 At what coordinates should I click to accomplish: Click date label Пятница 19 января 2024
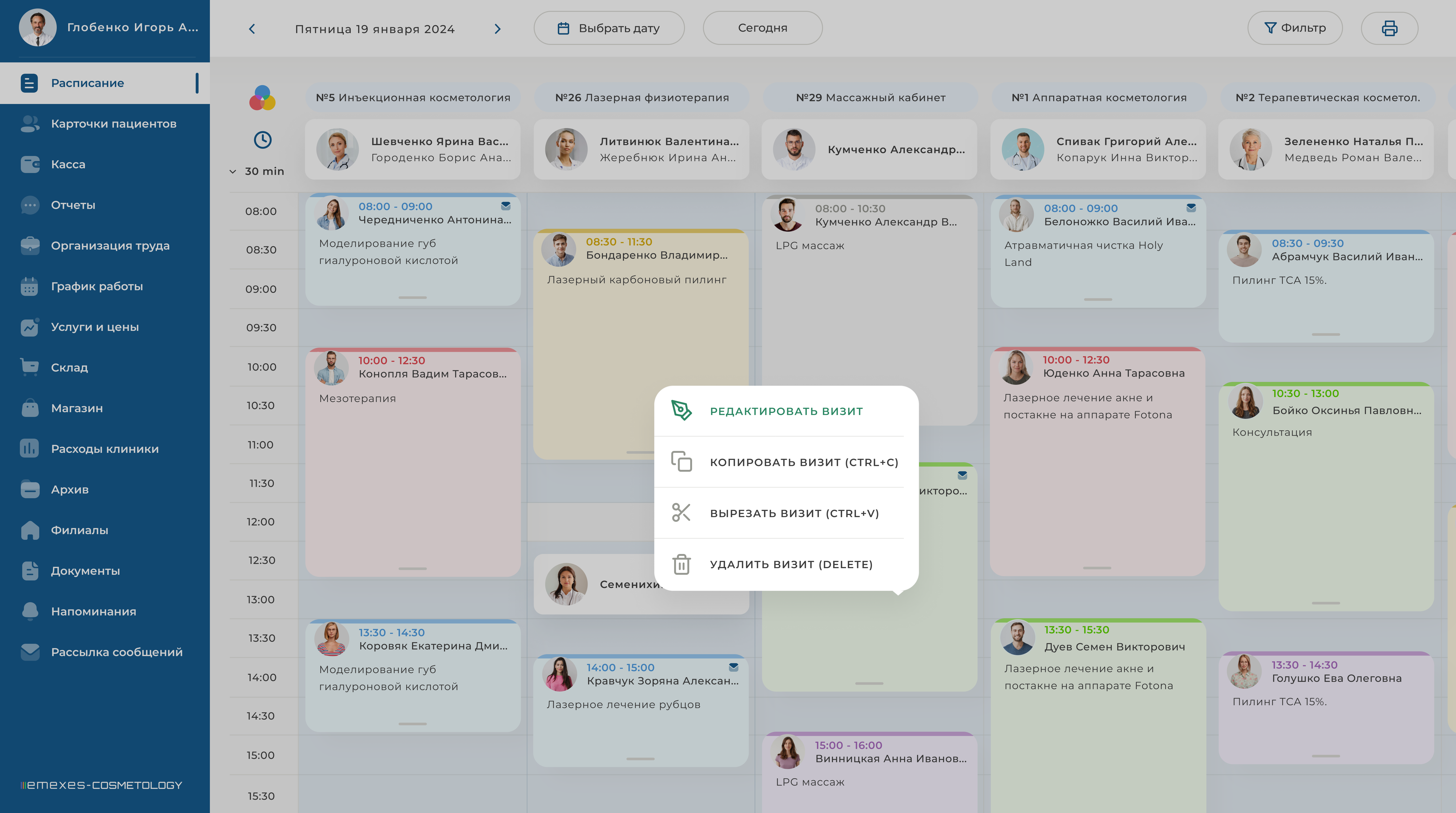tap(375, 29)
